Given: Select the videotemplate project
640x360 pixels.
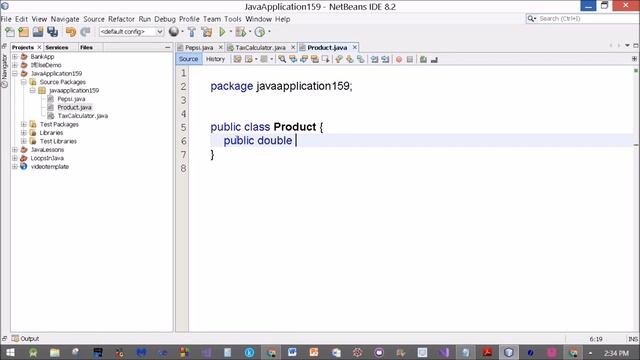Looking at the screenshot, I should (x=50, y=167).
